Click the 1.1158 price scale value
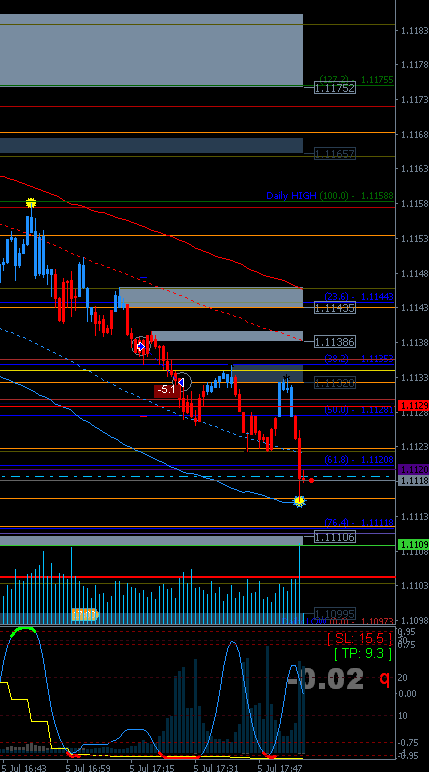 pyautogui.click(x=414, y=203)
